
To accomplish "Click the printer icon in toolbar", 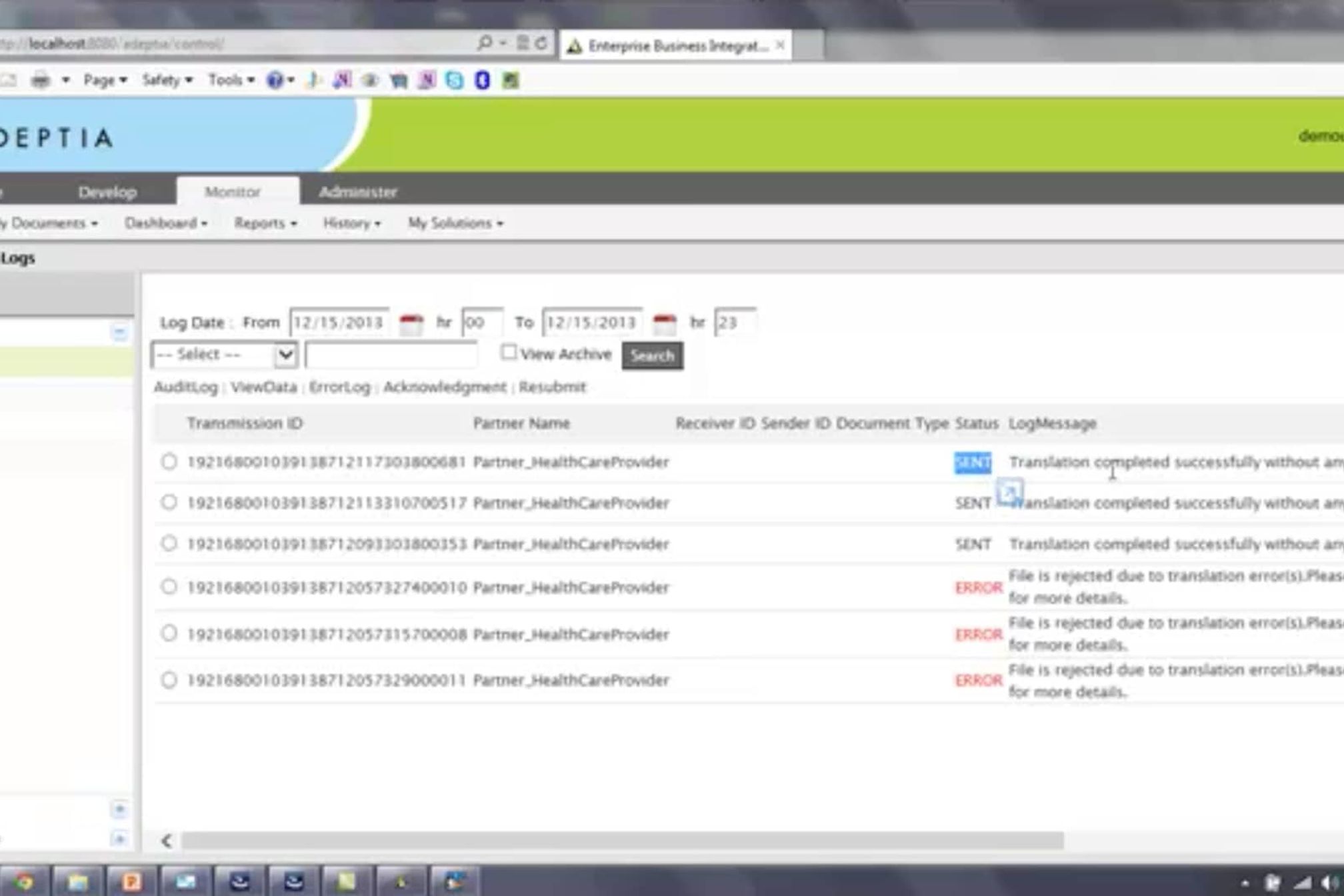I will pos(41,81).
